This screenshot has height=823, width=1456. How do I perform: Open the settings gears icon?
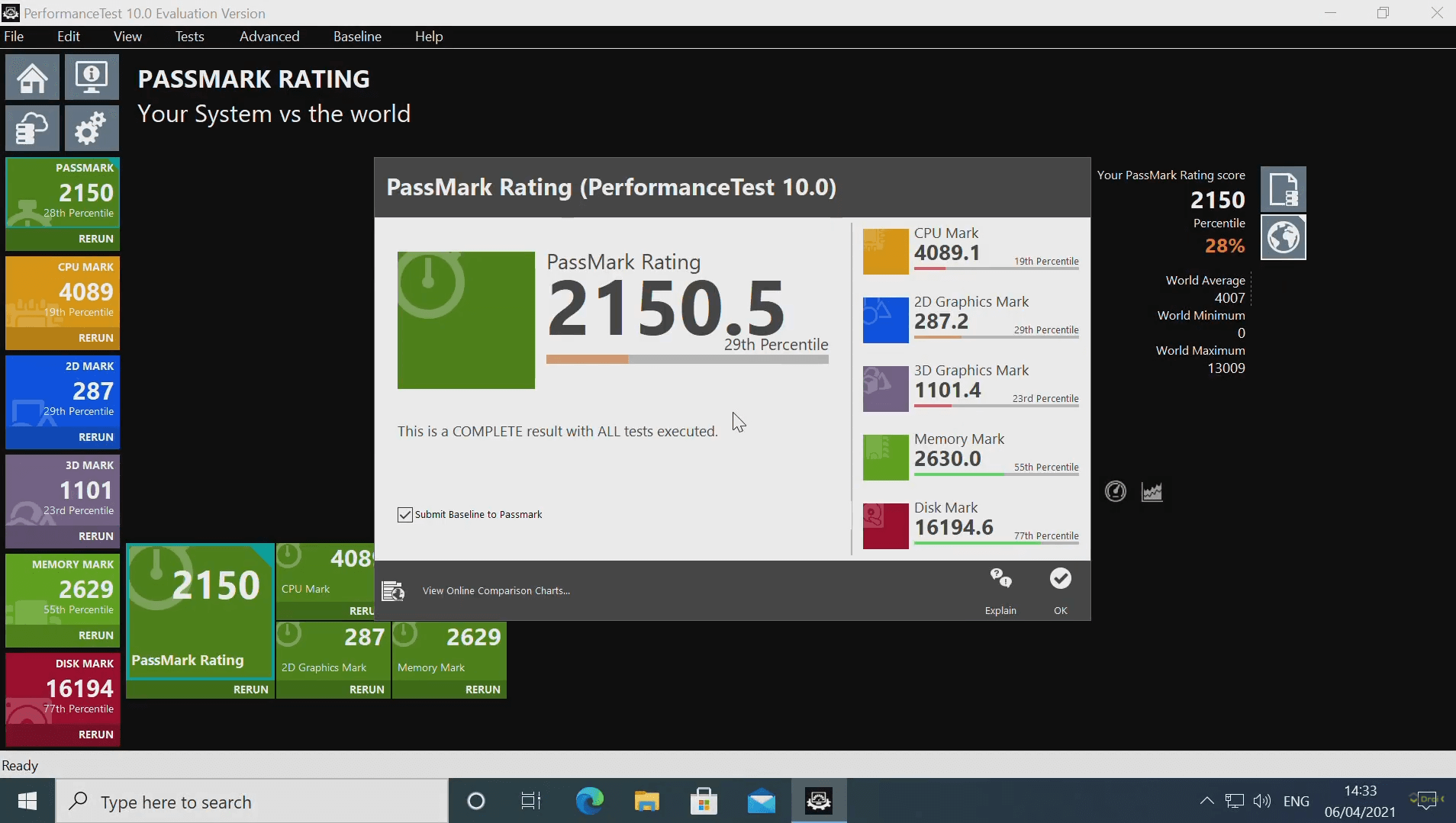pyautogui.click(x=92, y=128)
